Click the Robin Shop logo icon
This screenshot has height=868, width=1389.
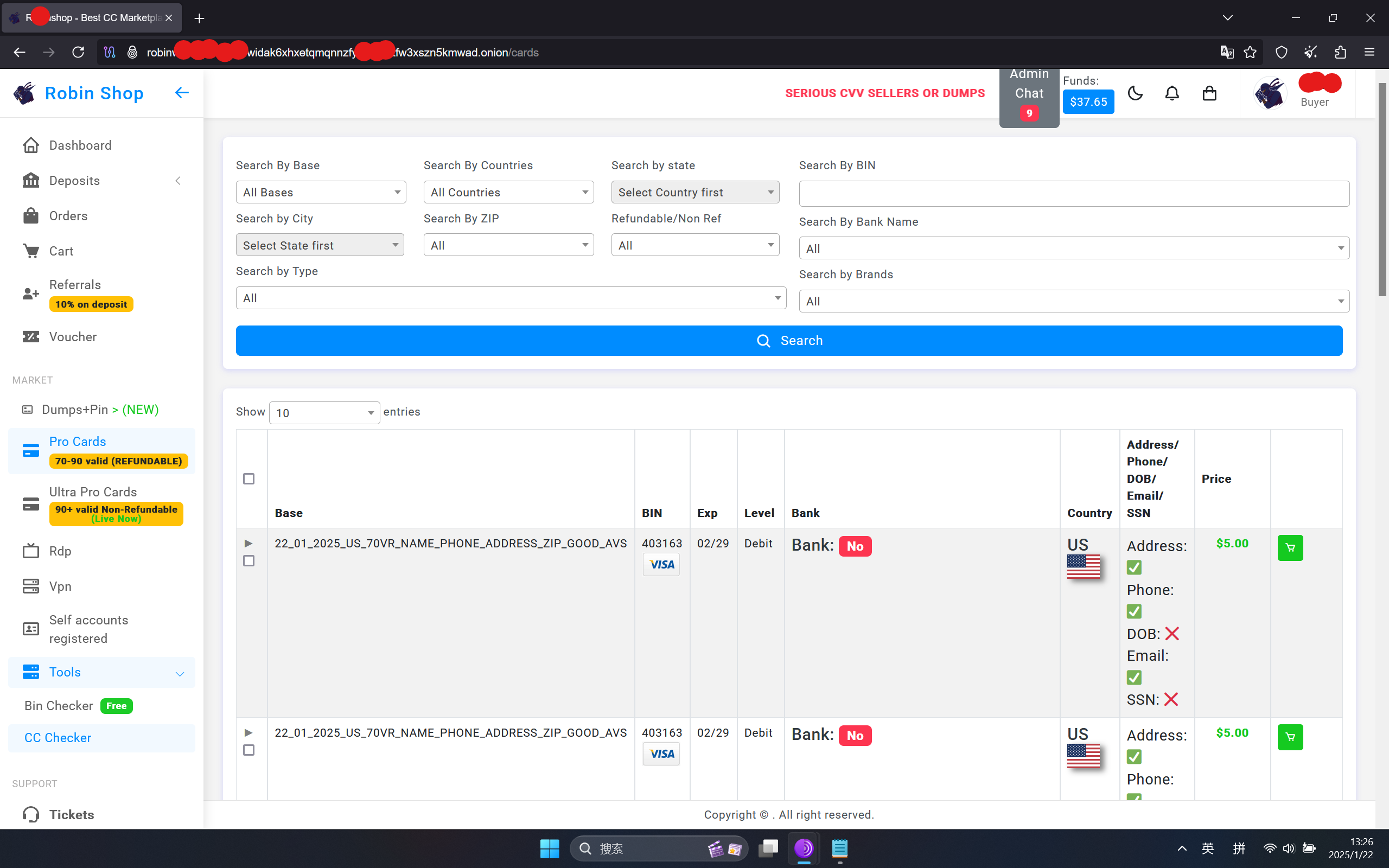point(24,93)
